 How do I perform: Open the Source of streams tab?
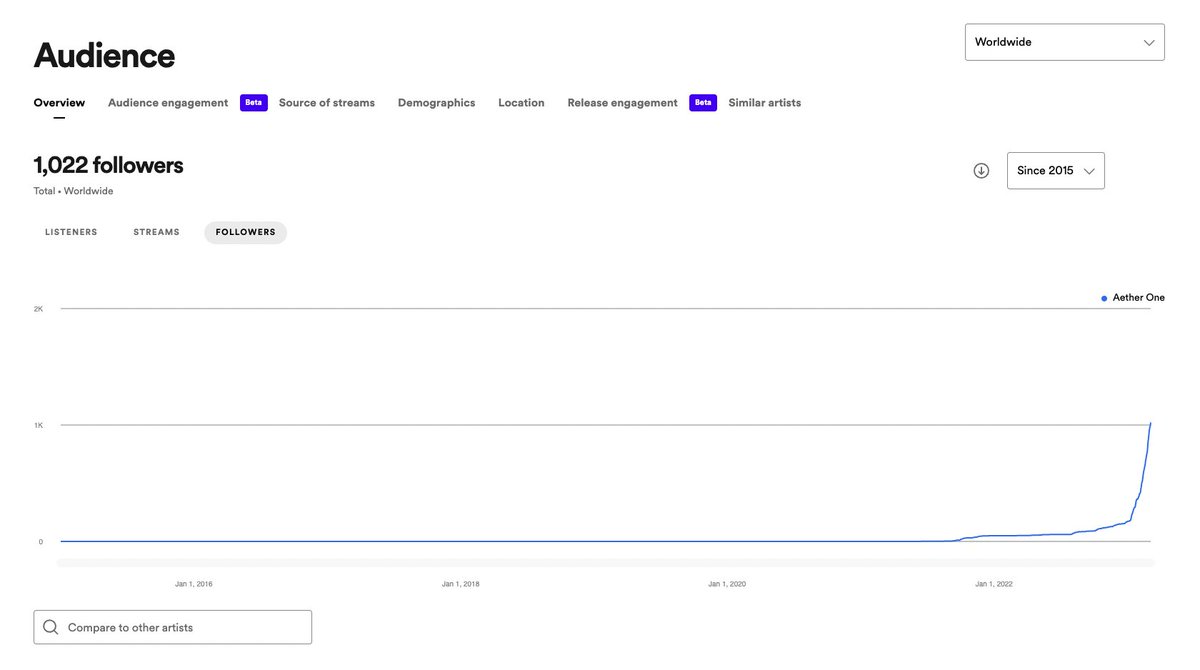coord(327,103)
